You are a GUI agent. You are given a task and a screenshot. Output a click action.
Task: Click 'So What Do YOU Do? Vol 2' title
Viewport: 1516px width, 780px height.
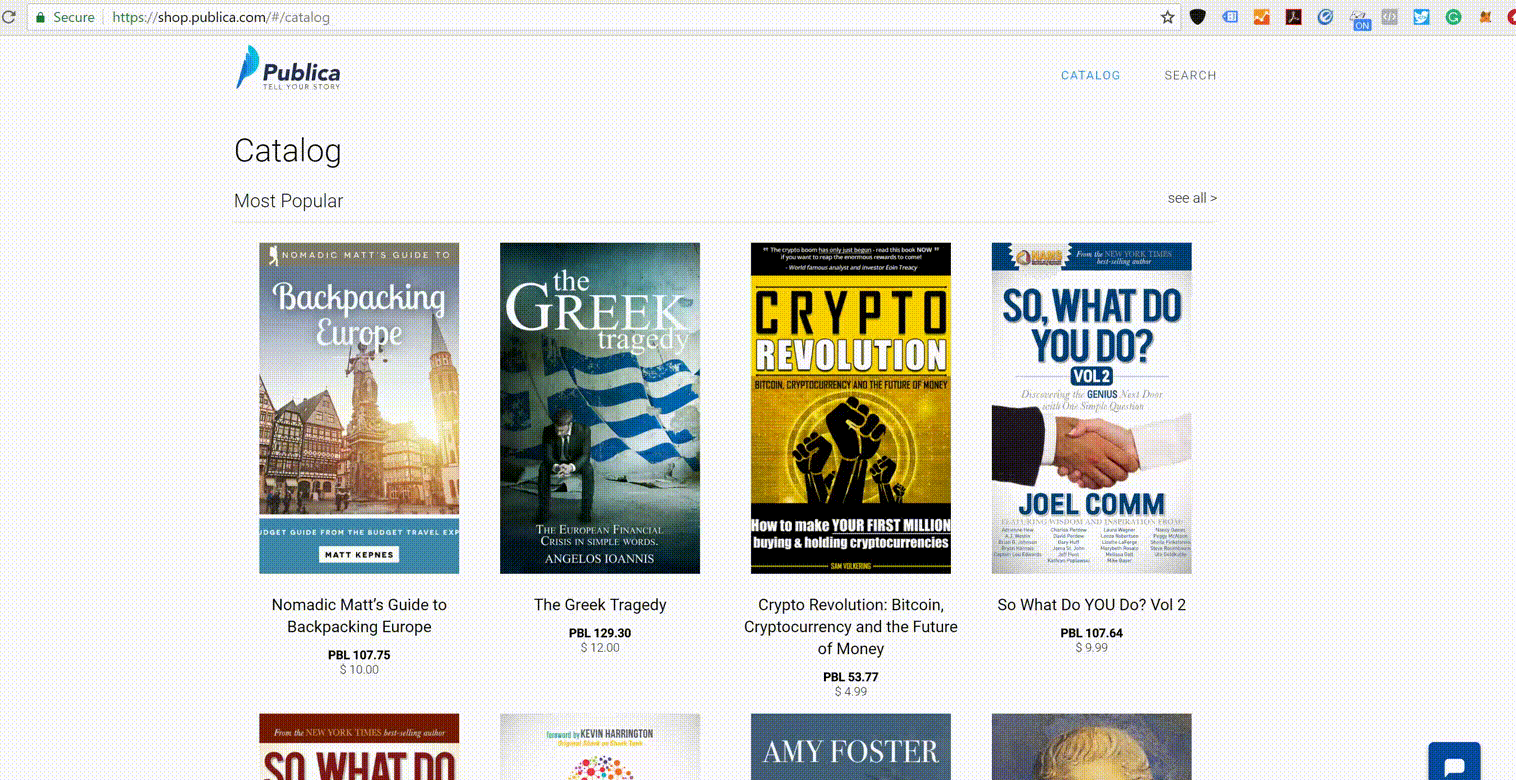(x=1092, y=605)
